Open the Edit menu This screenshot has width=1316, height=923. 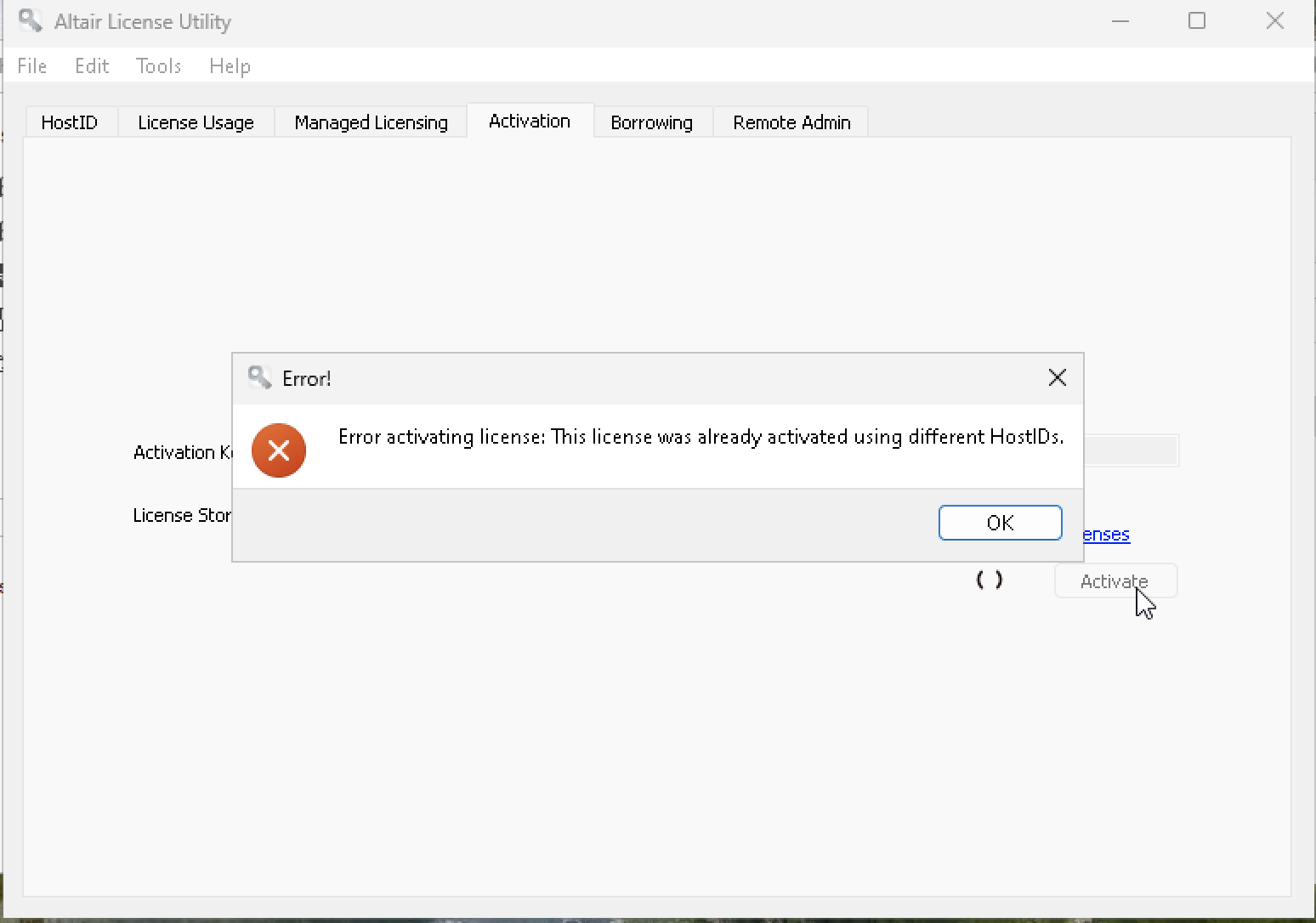point(91,65)
